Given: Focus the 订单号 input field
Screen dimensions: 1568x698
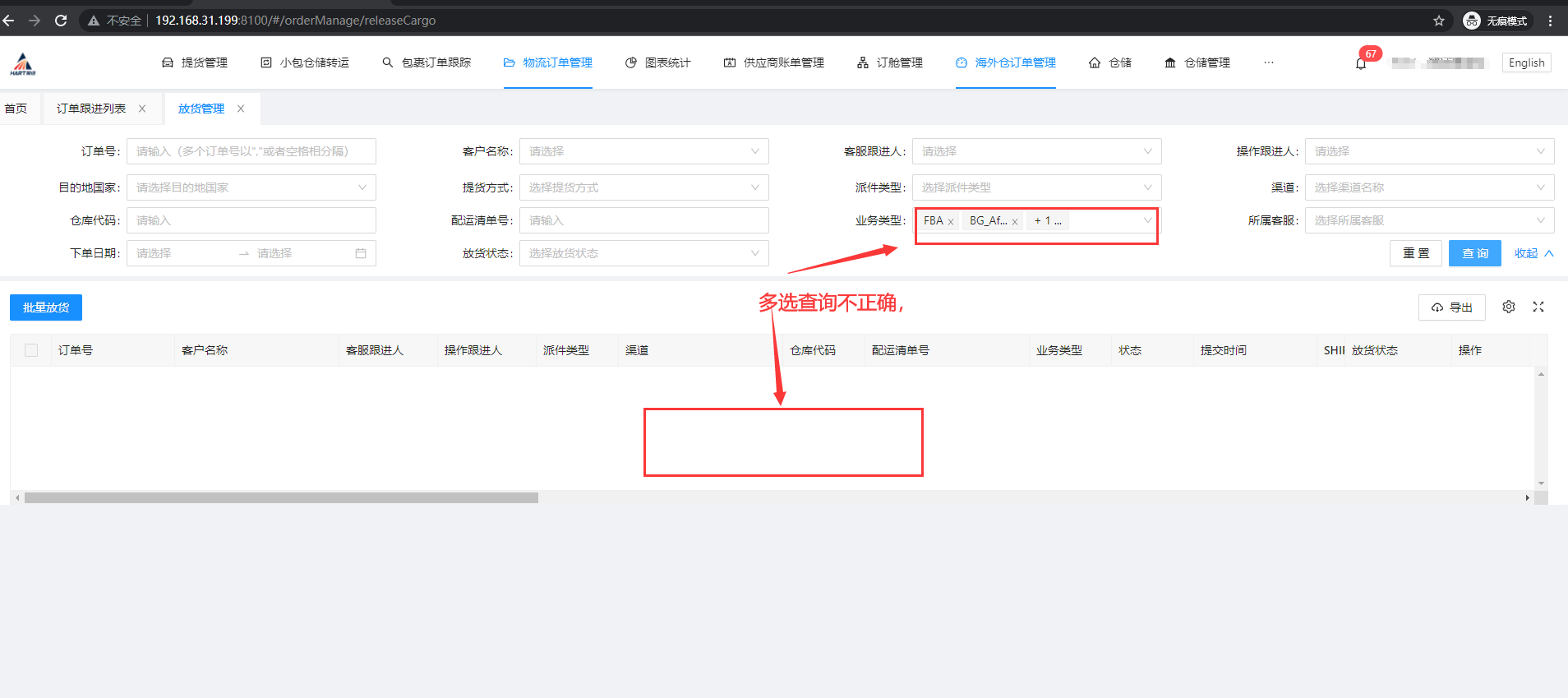Looking at the screenshot, I should (251, 151).
